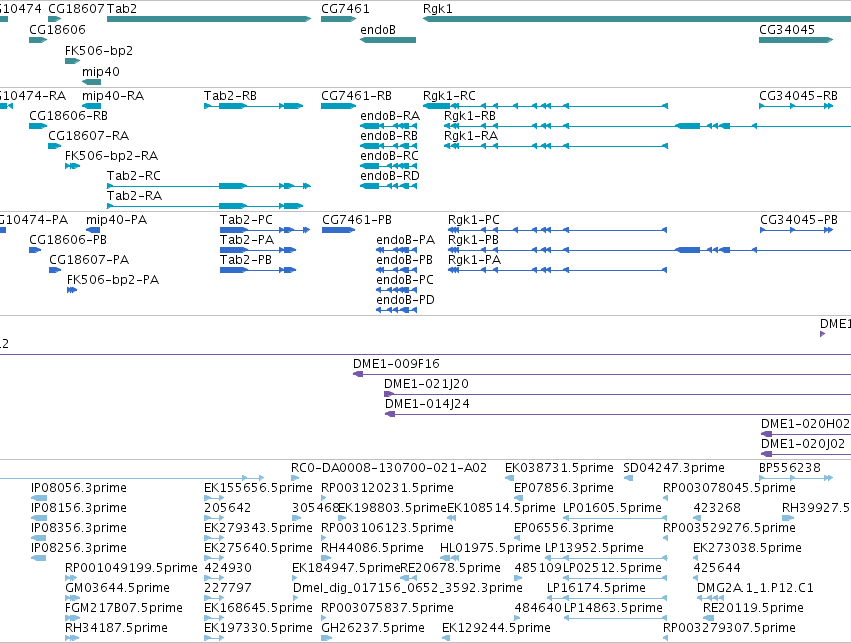Select the Tab2-RB transcript
This screenshot has width=851, height=643.
[253, 106]
